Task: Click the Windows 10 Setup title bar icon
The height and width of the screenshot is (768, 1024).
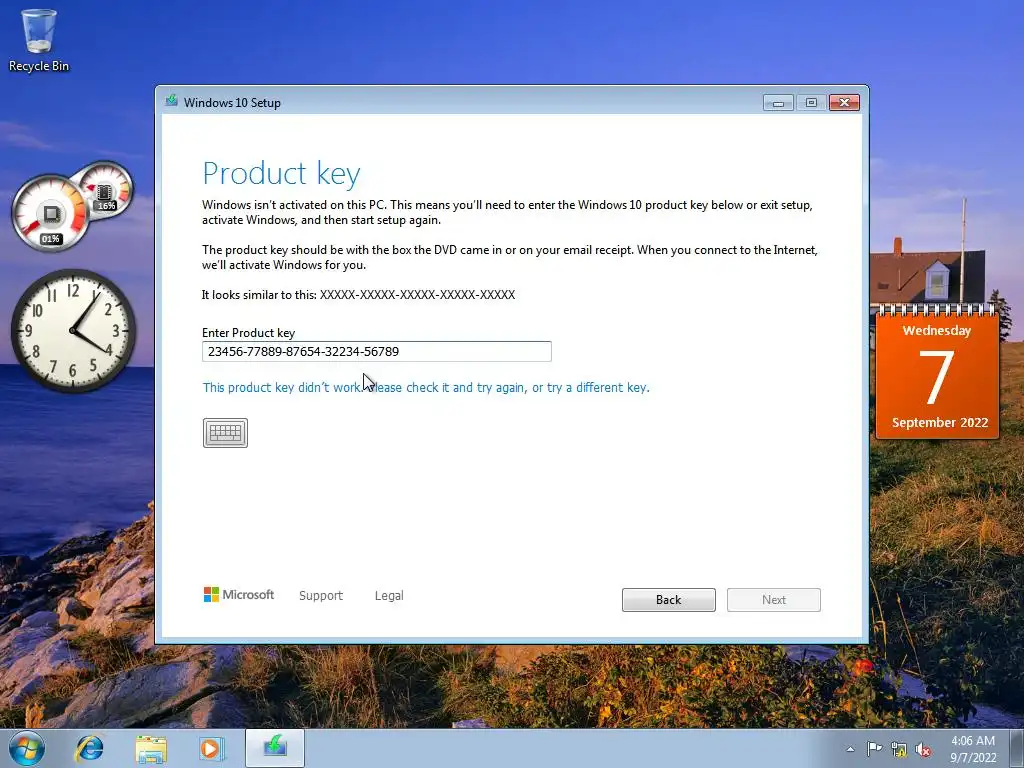Action: (x=172, y=101)
